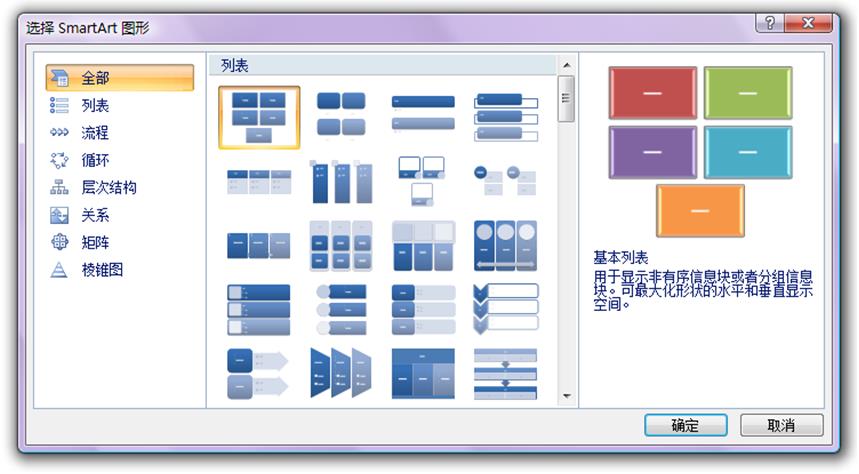Viewport: 859px width, 474px height.
Task: Select the vertical list with circle accents
Action: 341,310
